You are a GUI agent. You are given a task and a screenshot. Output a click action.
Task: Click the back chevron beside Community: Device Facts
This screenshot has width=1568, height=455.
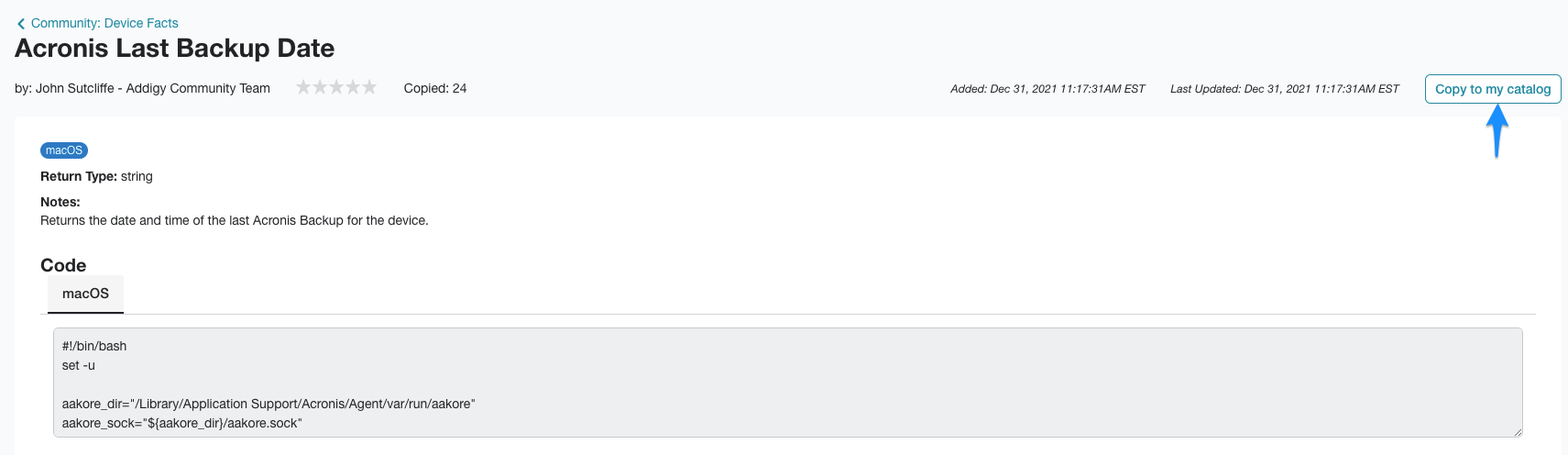click(x=21, y=24)
